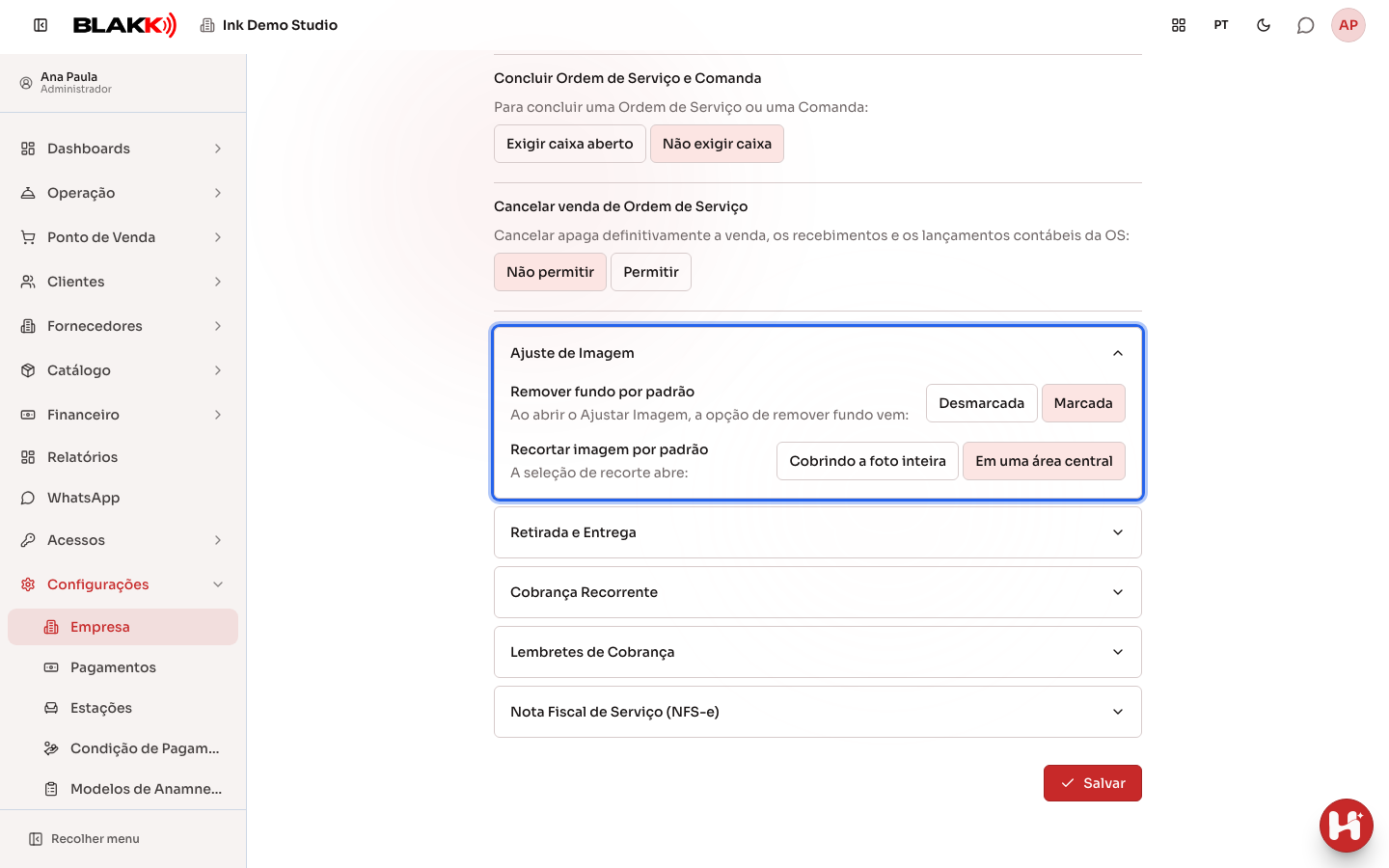Select Exigir caixa aberto option
The width and height of the screenshot is (1389, 868).
click(570, 144)
